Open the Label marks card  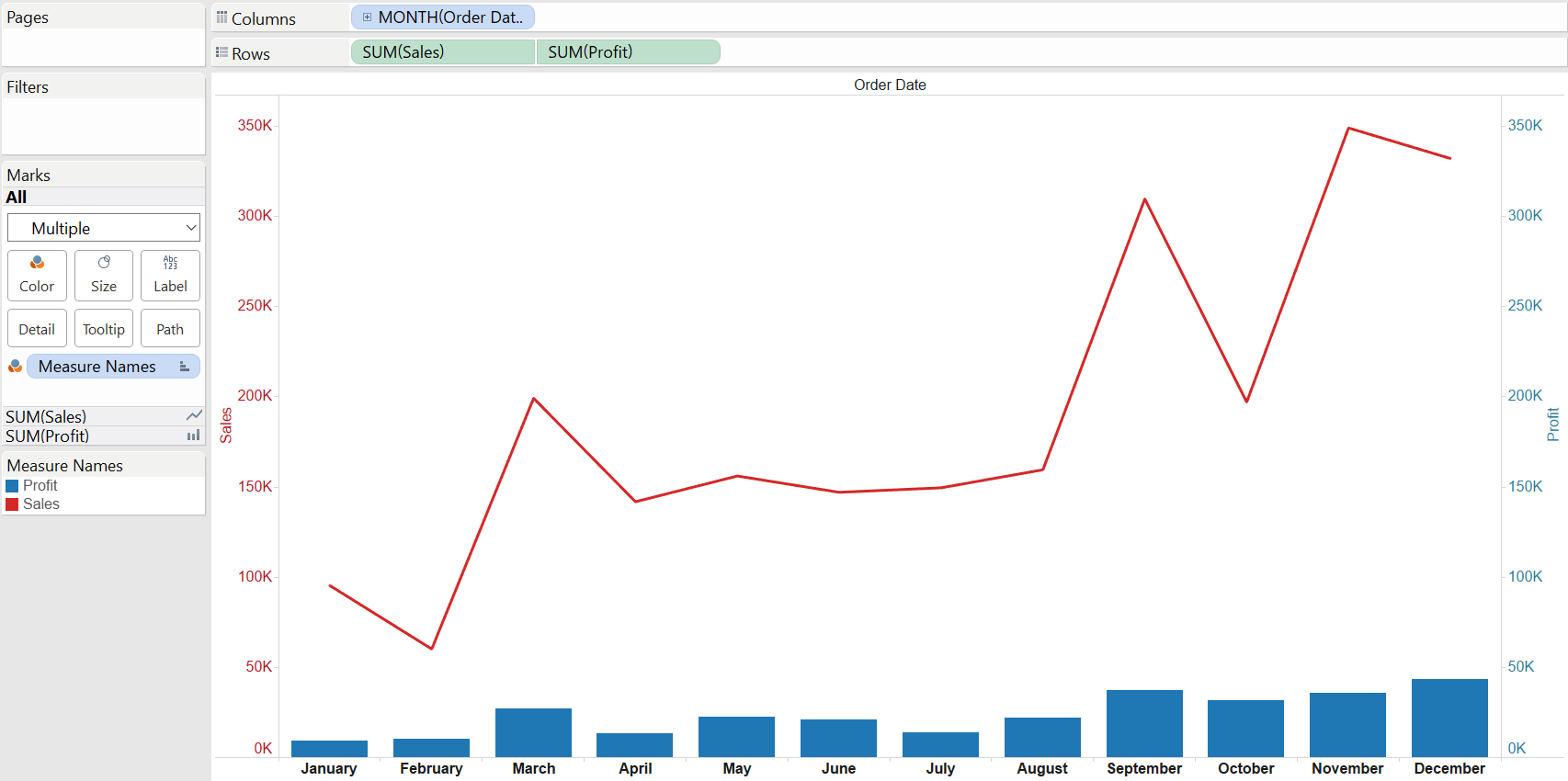(x=170, y=276)
